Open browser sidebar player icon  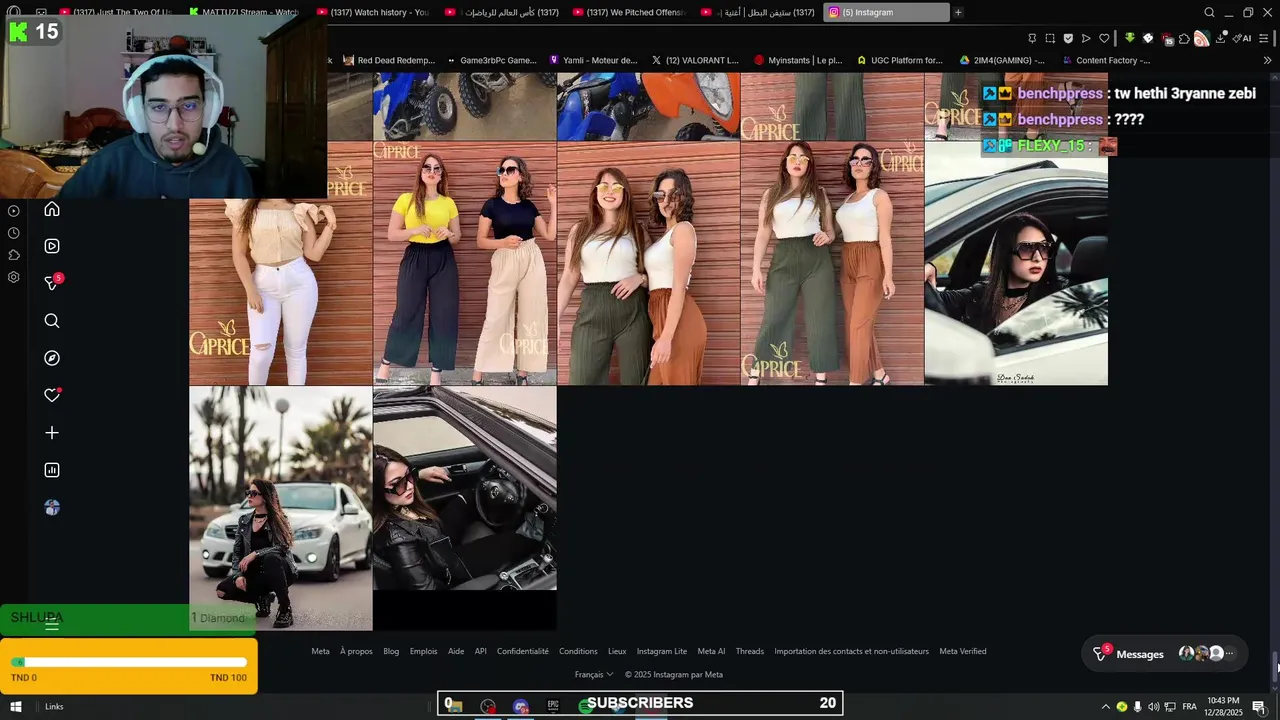pos(14,211)
